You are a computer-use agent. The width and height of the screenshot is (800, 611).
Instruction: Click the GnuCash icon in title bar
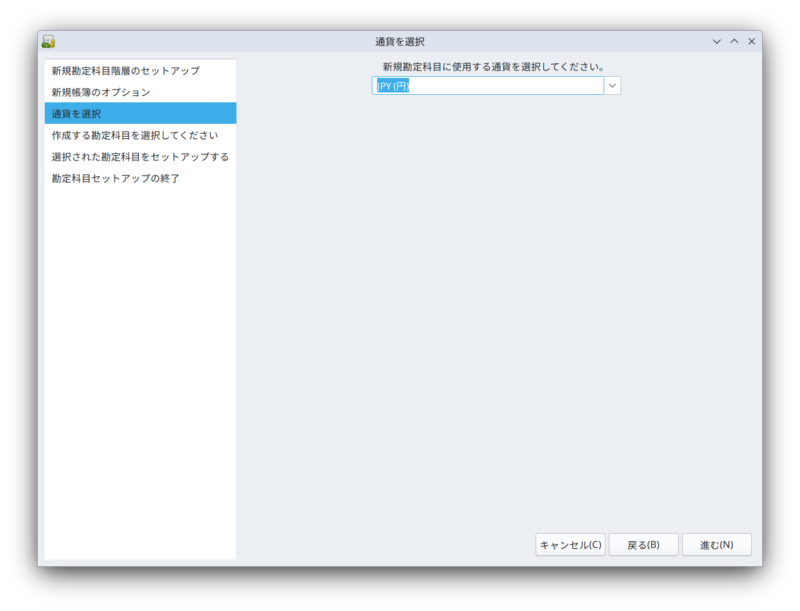(48, 41)
